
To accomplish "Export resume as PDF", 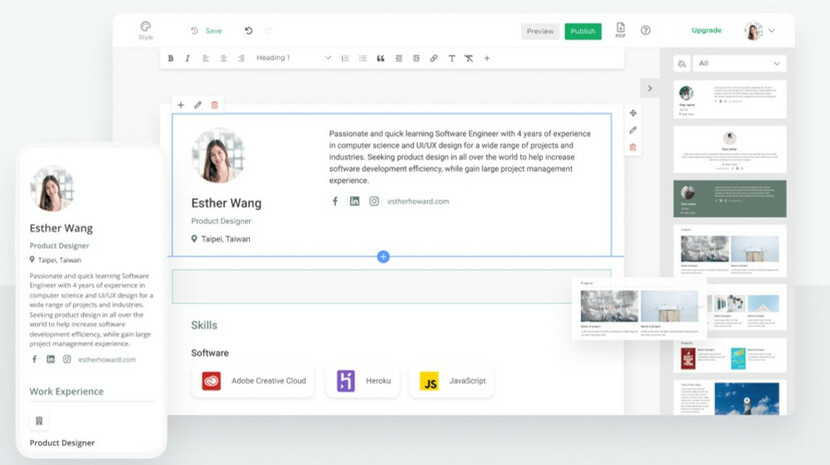I will point(620,30).
